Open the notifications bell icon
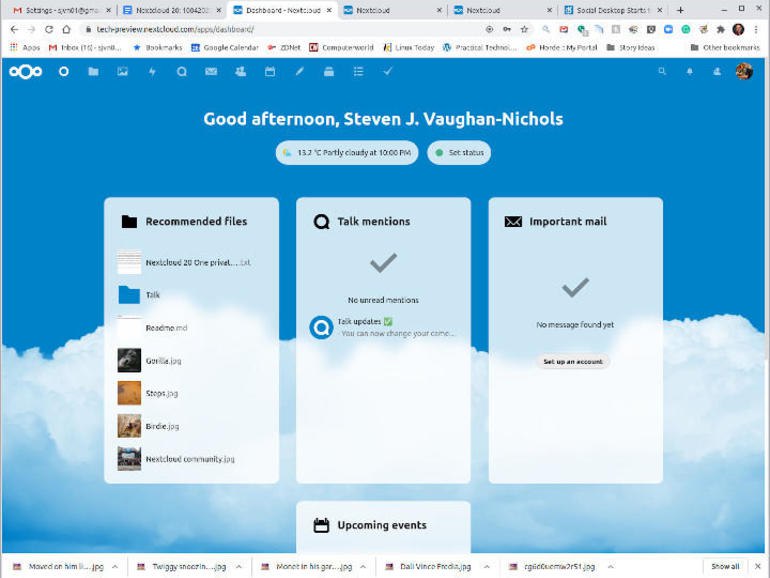Viewport: 770px width, 578px height. pos(689,72)
